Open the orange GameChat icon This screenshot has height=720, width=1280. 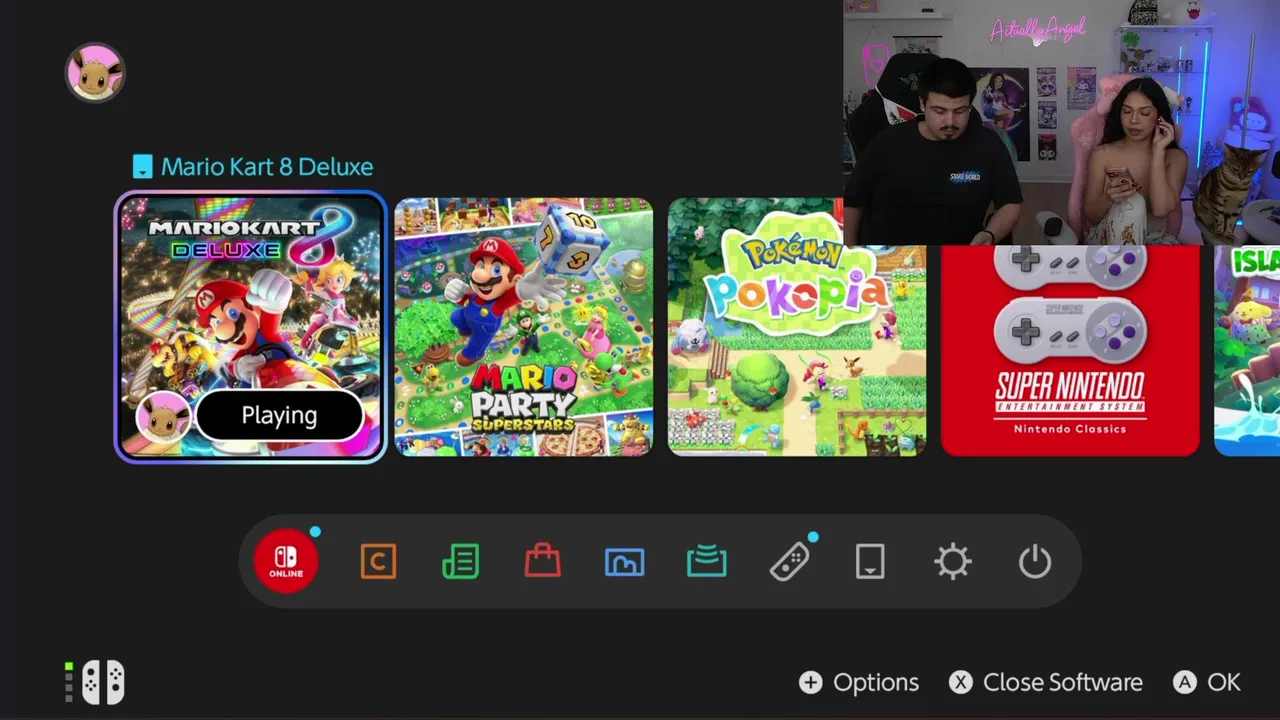click(378, 562)
